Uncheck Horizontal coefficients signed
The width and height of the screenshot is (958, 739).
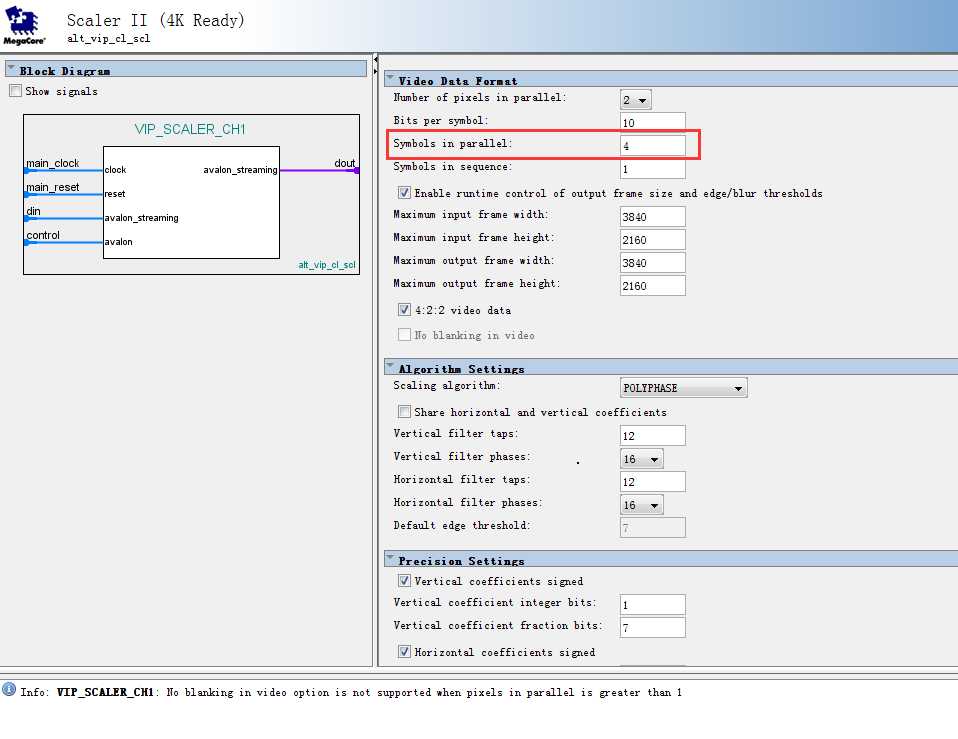(x=404, y=652)
